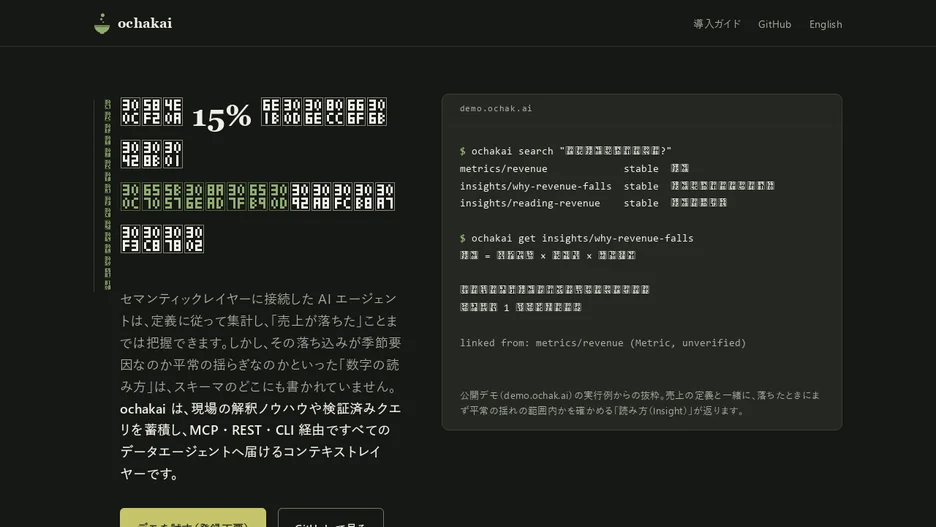The width and height of the screenshot is (936, 527).
Task: Click the insights/why-revenue-falls result row
Action: (617, 186)
